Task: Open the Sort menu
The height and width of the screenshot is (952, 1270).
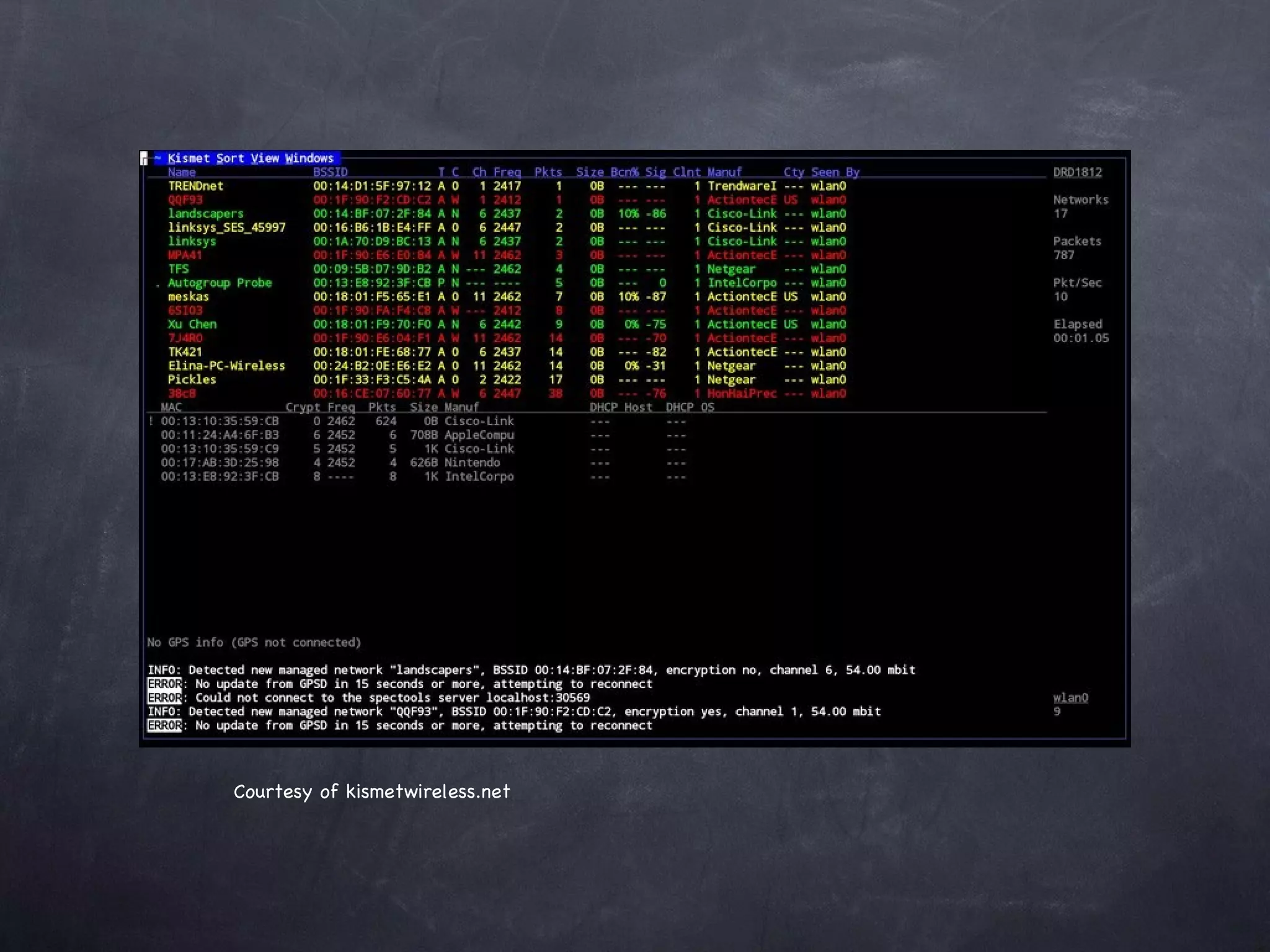Action: coord(230,158)
